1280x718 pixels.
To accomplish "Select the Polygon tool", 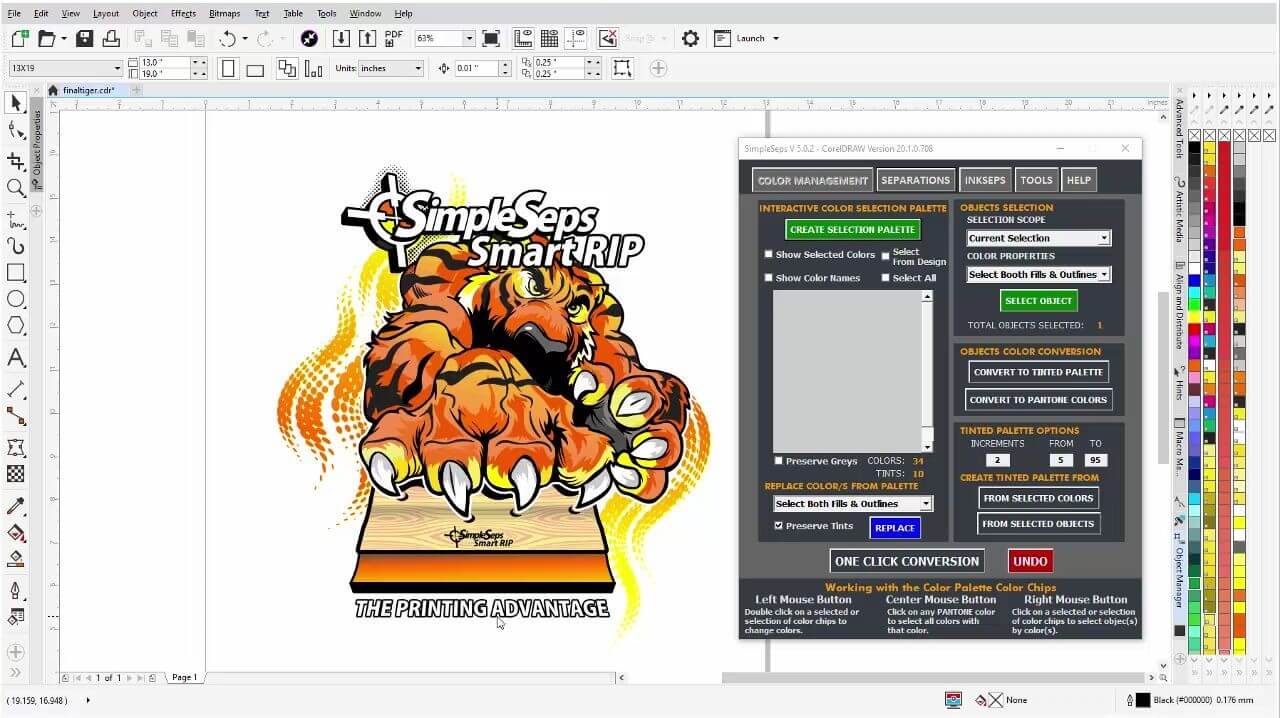I will 16,326.
